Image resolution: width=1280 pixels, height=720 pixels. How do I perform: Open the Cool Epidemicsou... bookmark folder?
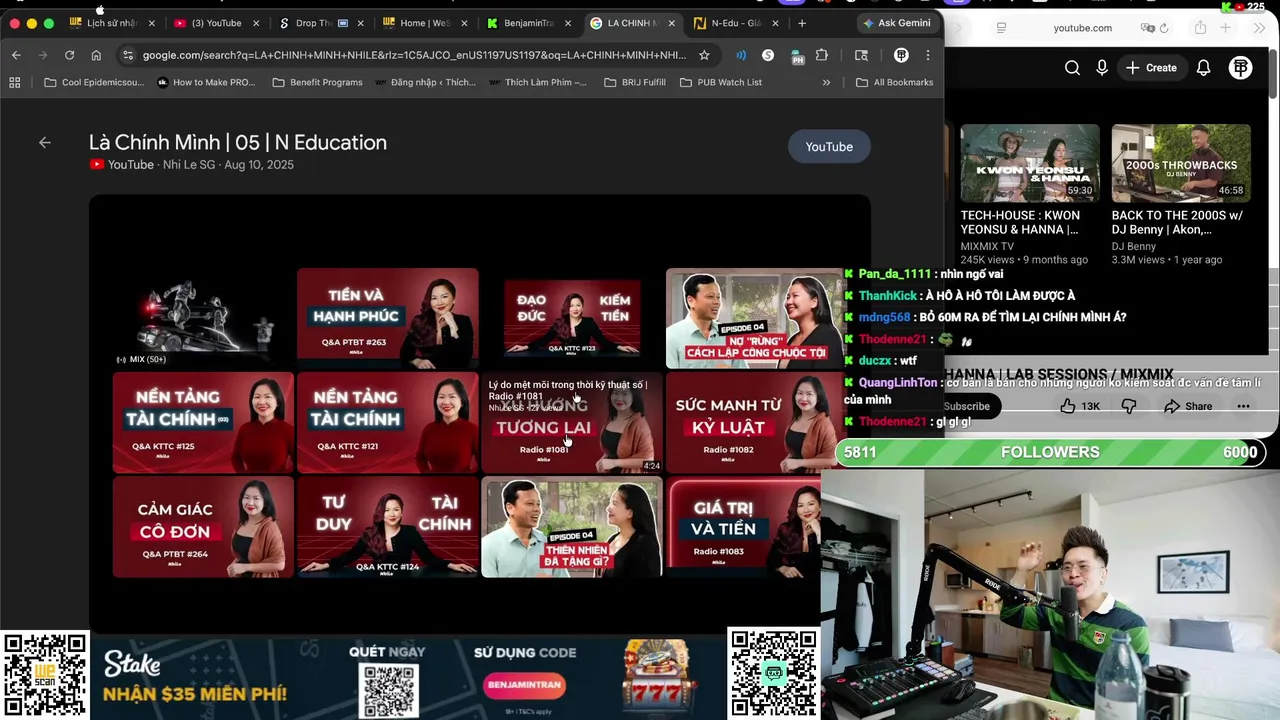pos(94,82)
